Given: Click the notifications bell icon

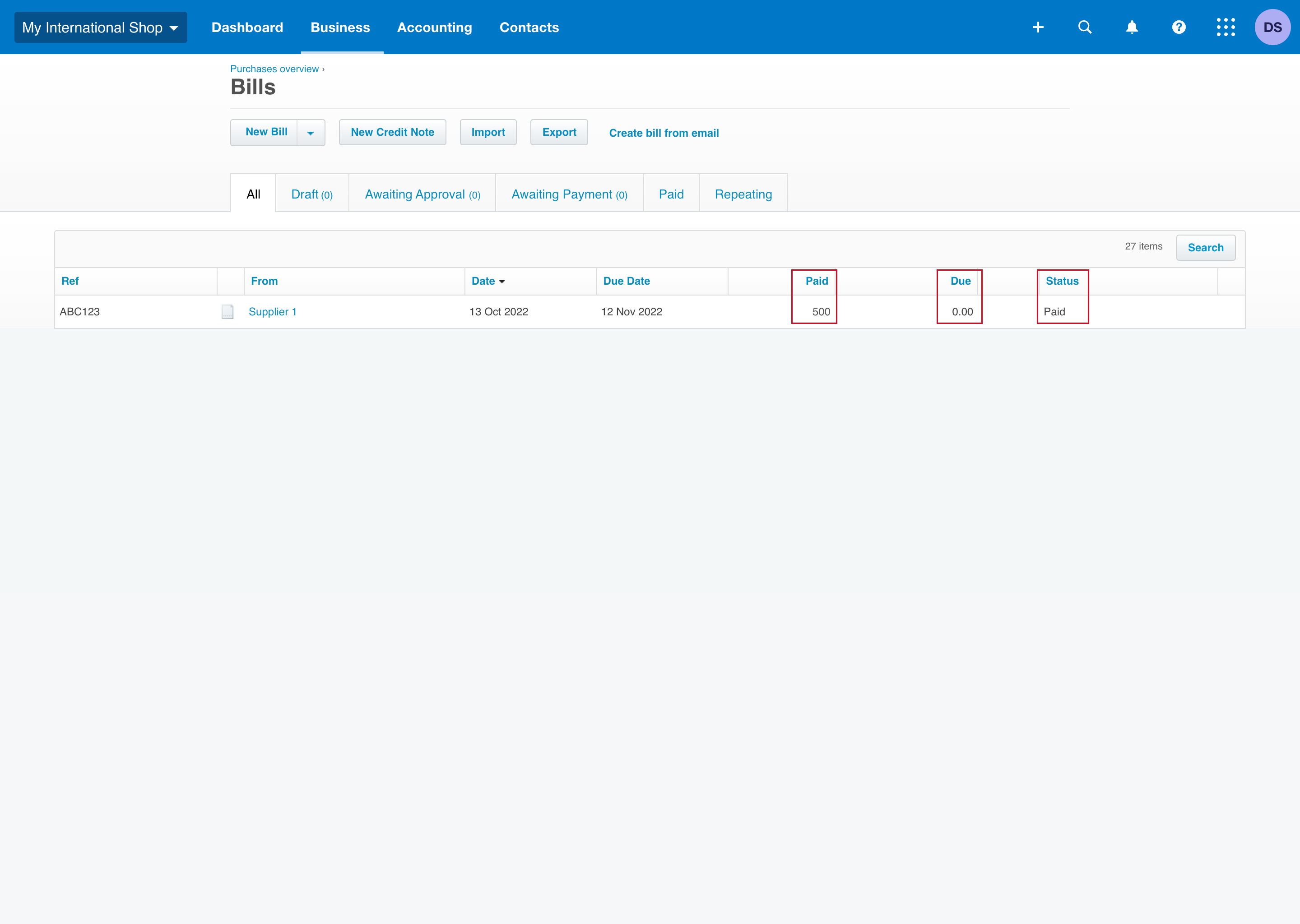Looking at the screenshot, I should [x=1131, y=27].
